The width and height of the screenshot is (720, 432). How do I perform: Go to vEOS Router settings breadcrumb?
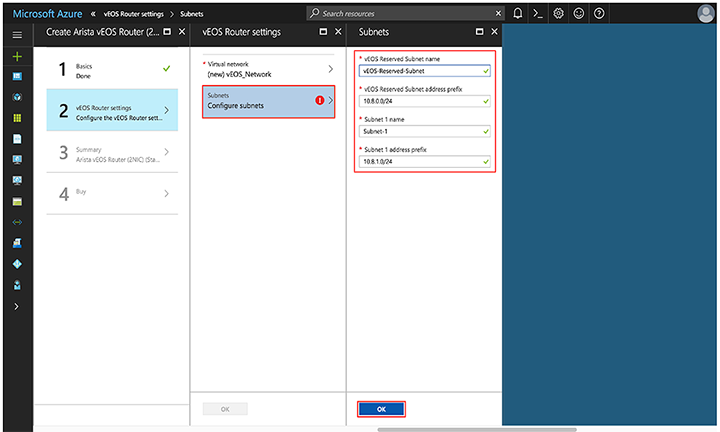pyautogui.click(x=134, y=14)
